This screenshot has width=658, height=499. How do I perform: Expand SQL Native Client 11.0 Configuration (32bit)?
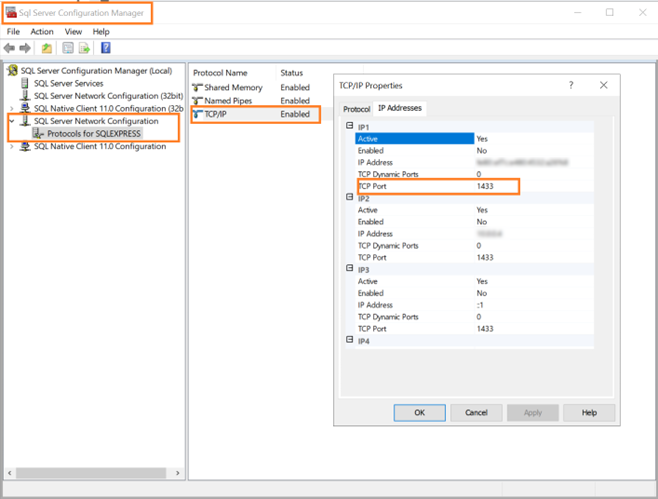12,108
